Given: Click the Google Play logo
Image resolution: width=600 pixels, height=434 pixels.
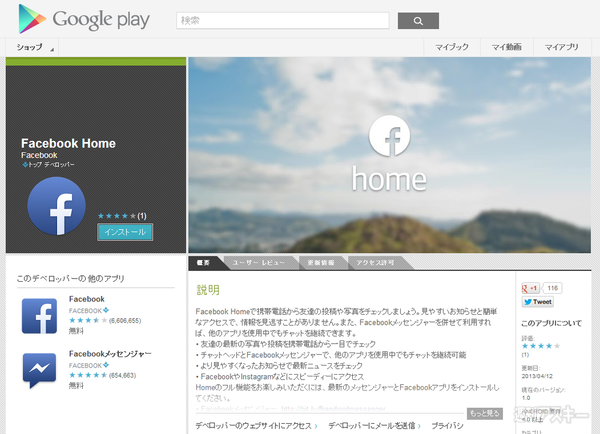Looking at the screenshot, I should (84, 19).
